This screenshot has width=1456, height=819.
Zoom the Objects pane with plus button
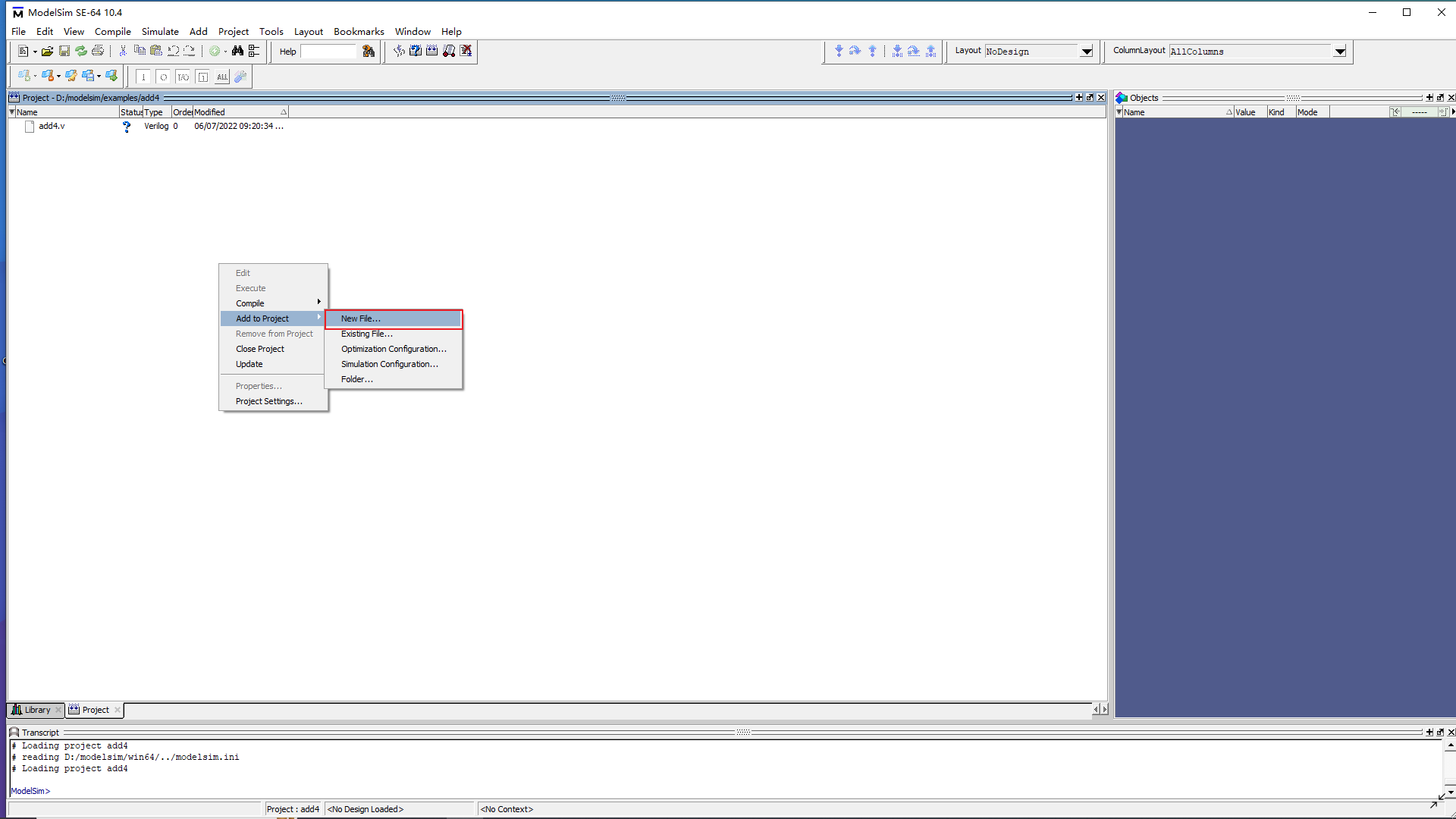click(x=1429, y=97)
